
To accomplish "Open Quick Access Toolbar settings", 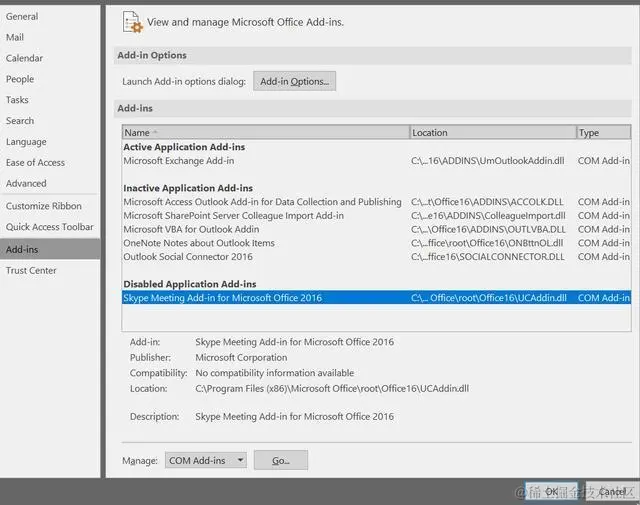I will [x=49, y=227].
